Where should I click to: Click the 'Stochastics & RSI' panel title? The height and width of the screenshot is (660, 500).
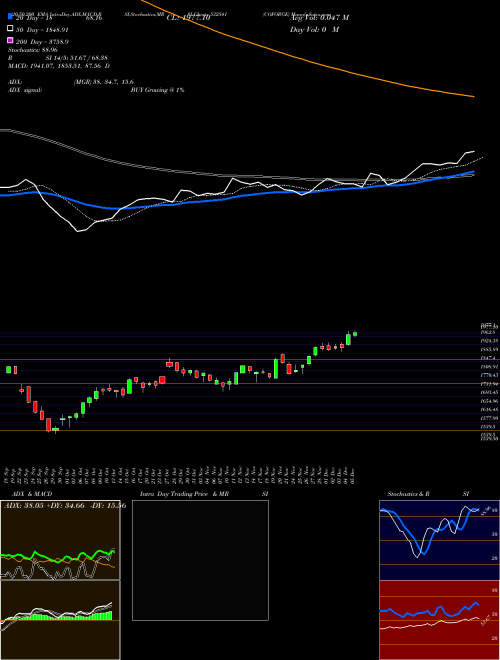pyautogui.click(x=428, y=494)
